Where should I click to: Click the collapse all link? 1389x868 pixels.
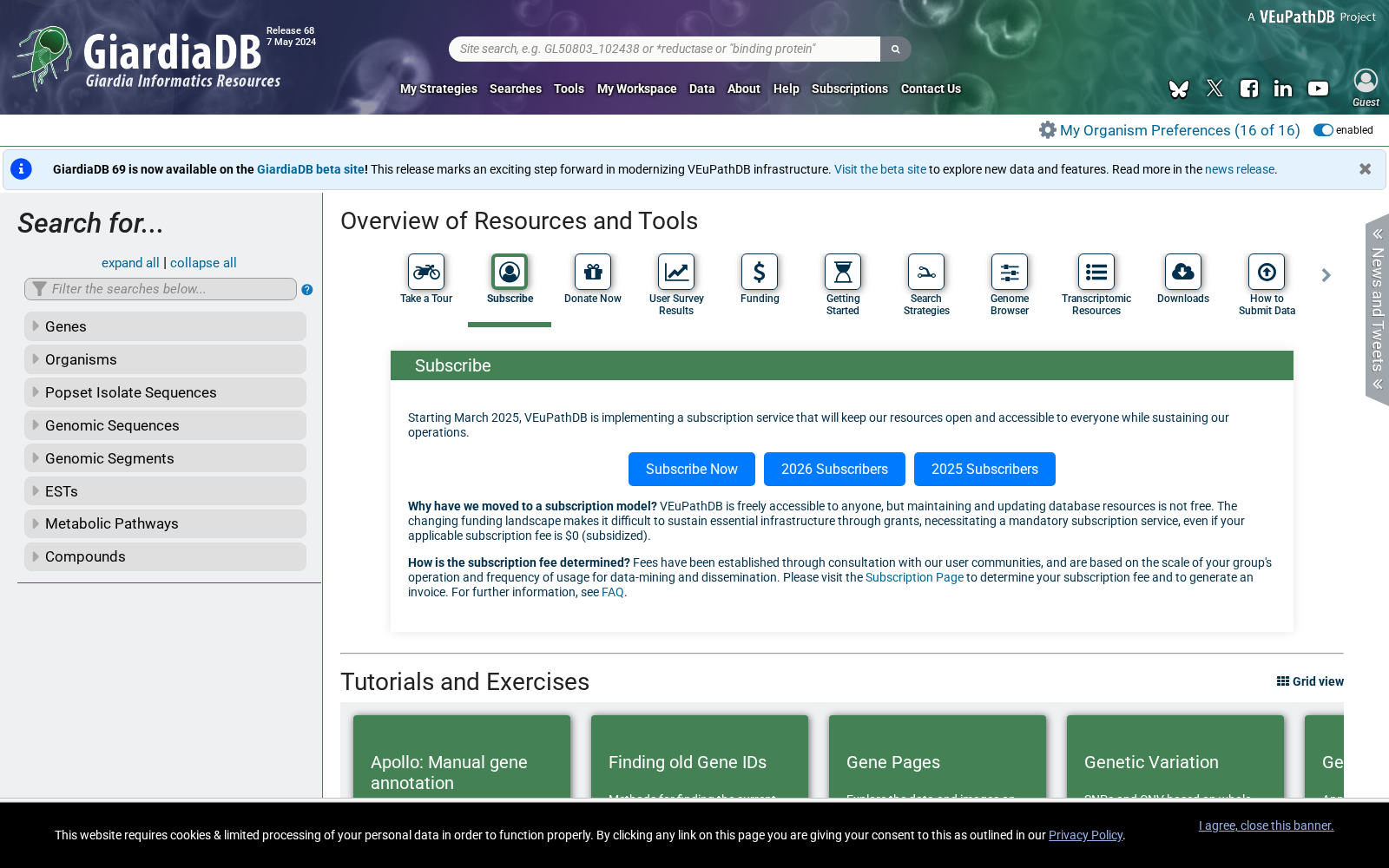pyautogui.click(x=203, y=263)
